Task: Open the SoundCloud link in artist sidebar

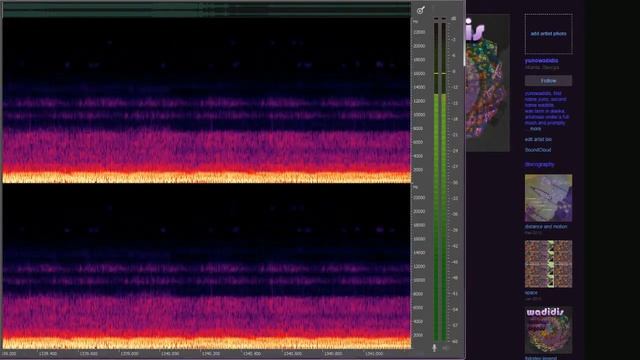Action: (x=538, y=150)
